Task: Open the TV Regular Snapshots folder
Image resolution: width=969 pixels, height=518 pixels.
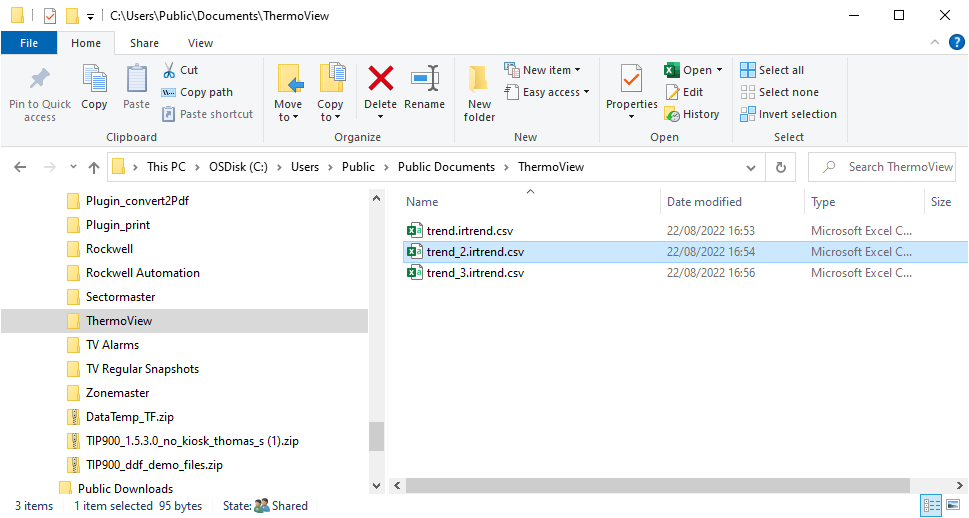Action: pos(142,369)
